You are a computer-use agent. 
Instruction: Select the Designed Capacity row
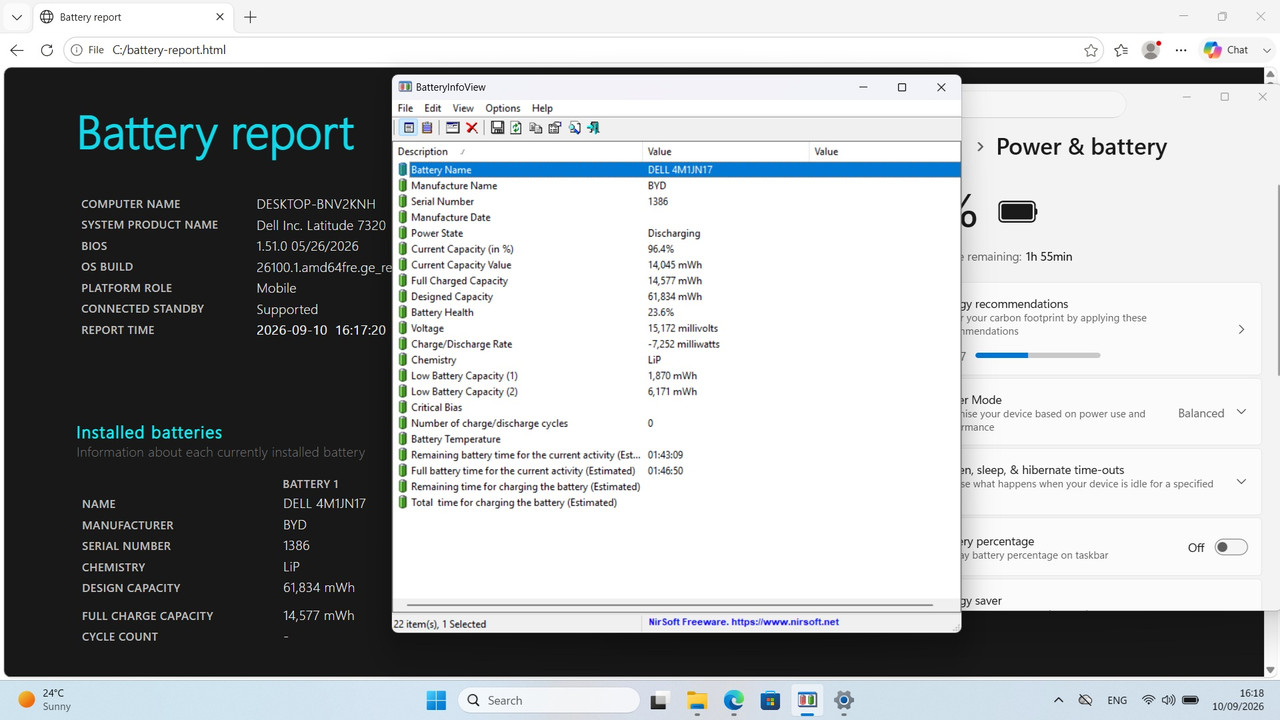pos(677,296)
